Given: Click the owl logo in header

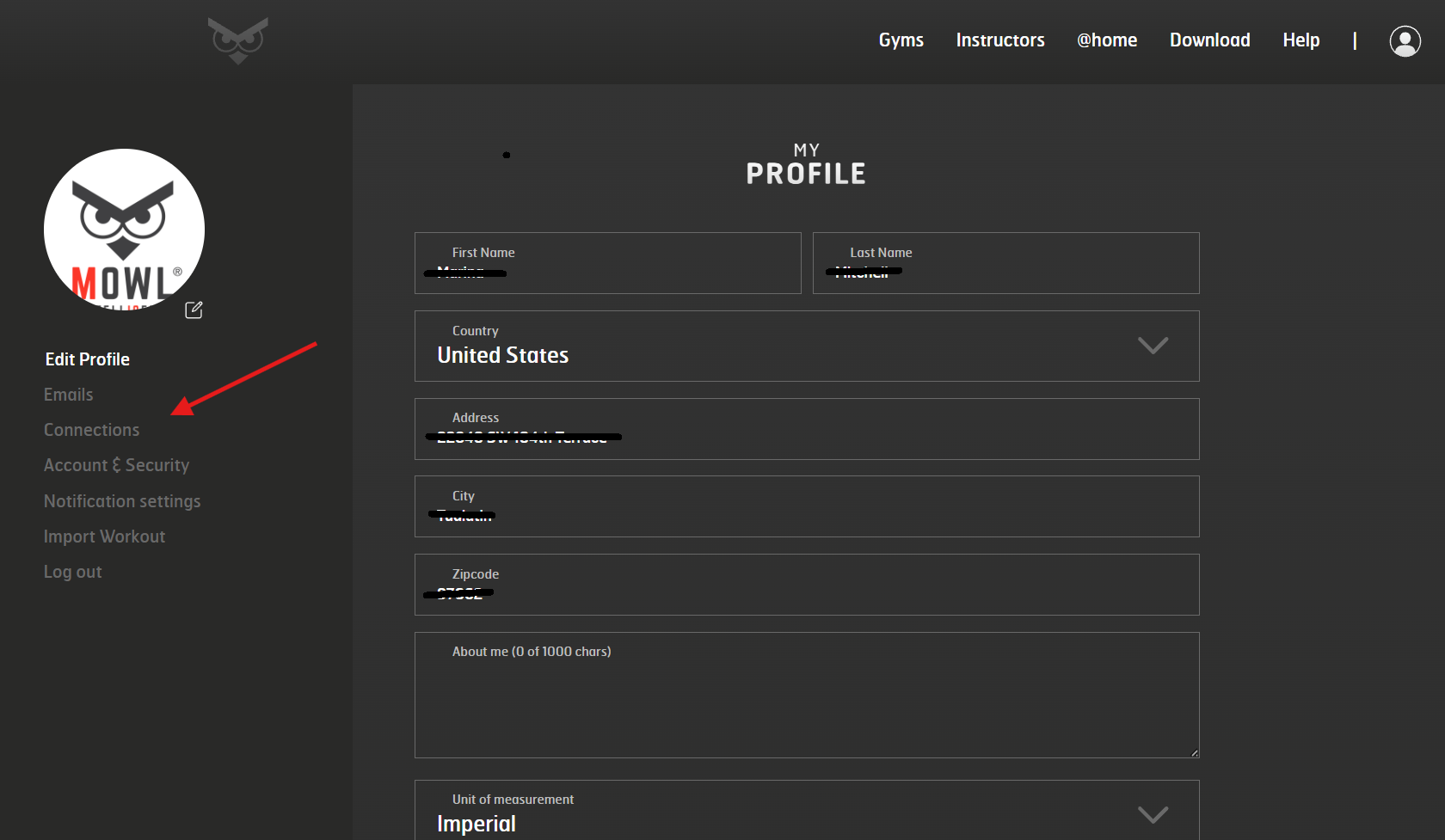Looking at the screenshot, I should tap(238, 40).
